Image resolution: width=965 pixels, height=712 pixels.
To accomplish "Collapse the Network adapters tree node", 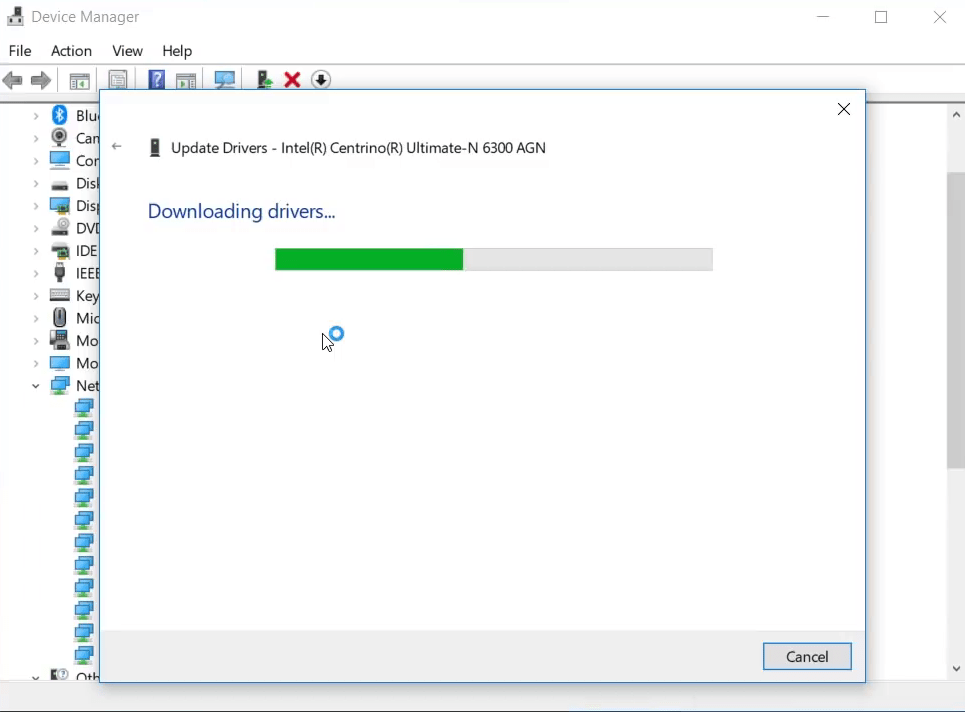I will tap(36, 386).
